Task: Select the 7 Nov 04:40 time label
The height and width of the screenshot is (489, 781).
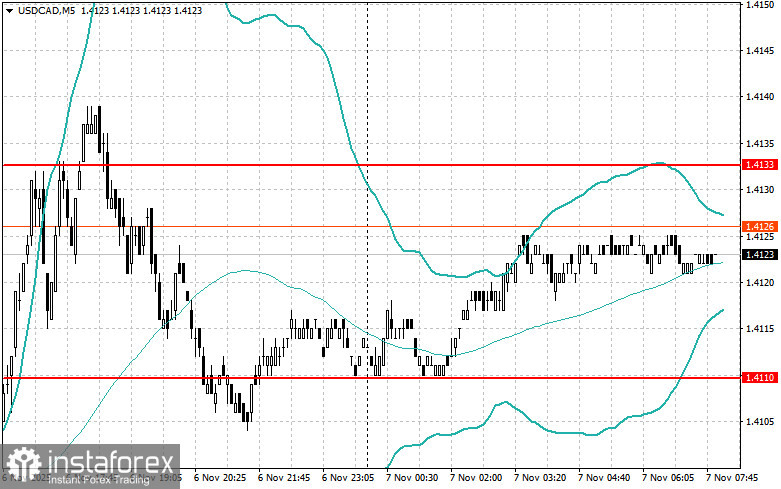Action: 604,478
